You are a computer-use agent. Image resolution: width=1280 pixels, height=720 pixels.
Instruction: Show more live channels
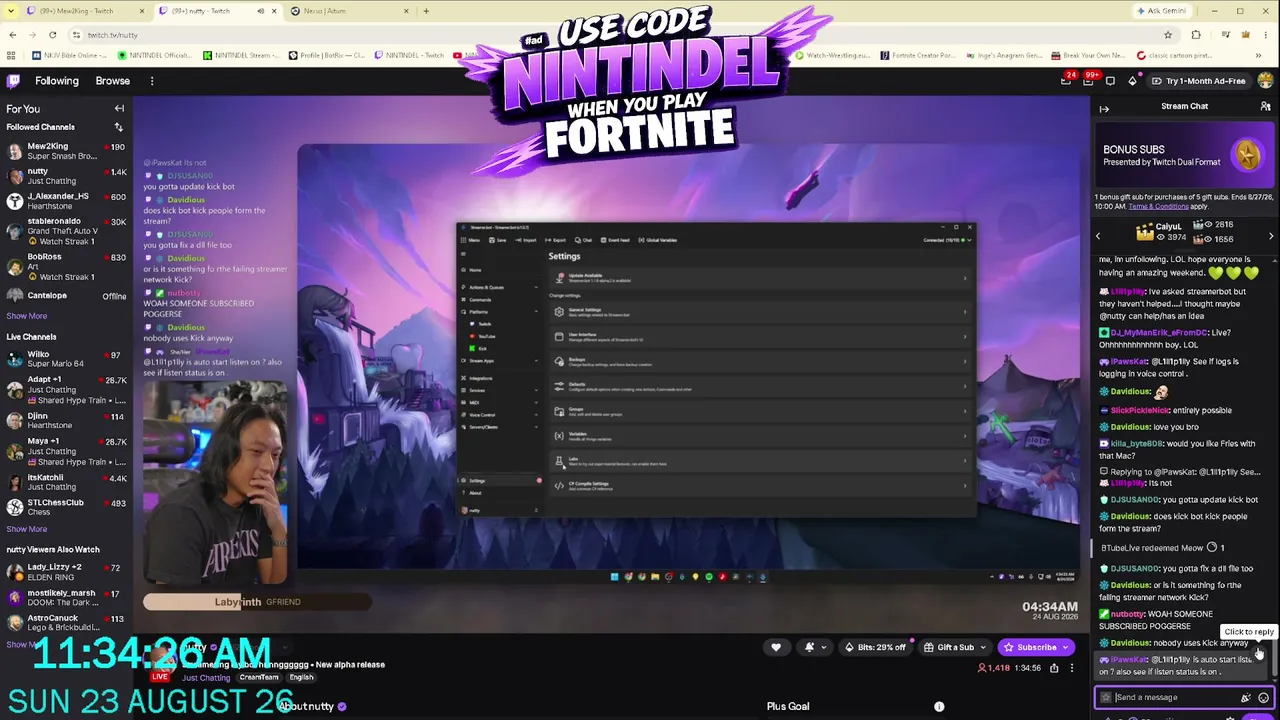pos(27,529)
